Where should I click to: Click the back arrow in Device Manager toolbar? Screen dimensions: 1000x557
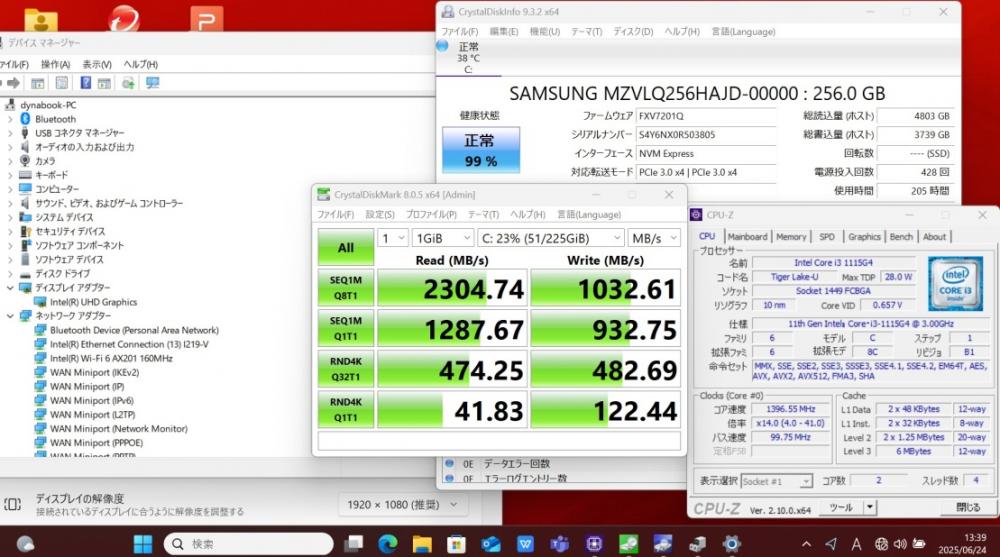[x=3, y=83]
